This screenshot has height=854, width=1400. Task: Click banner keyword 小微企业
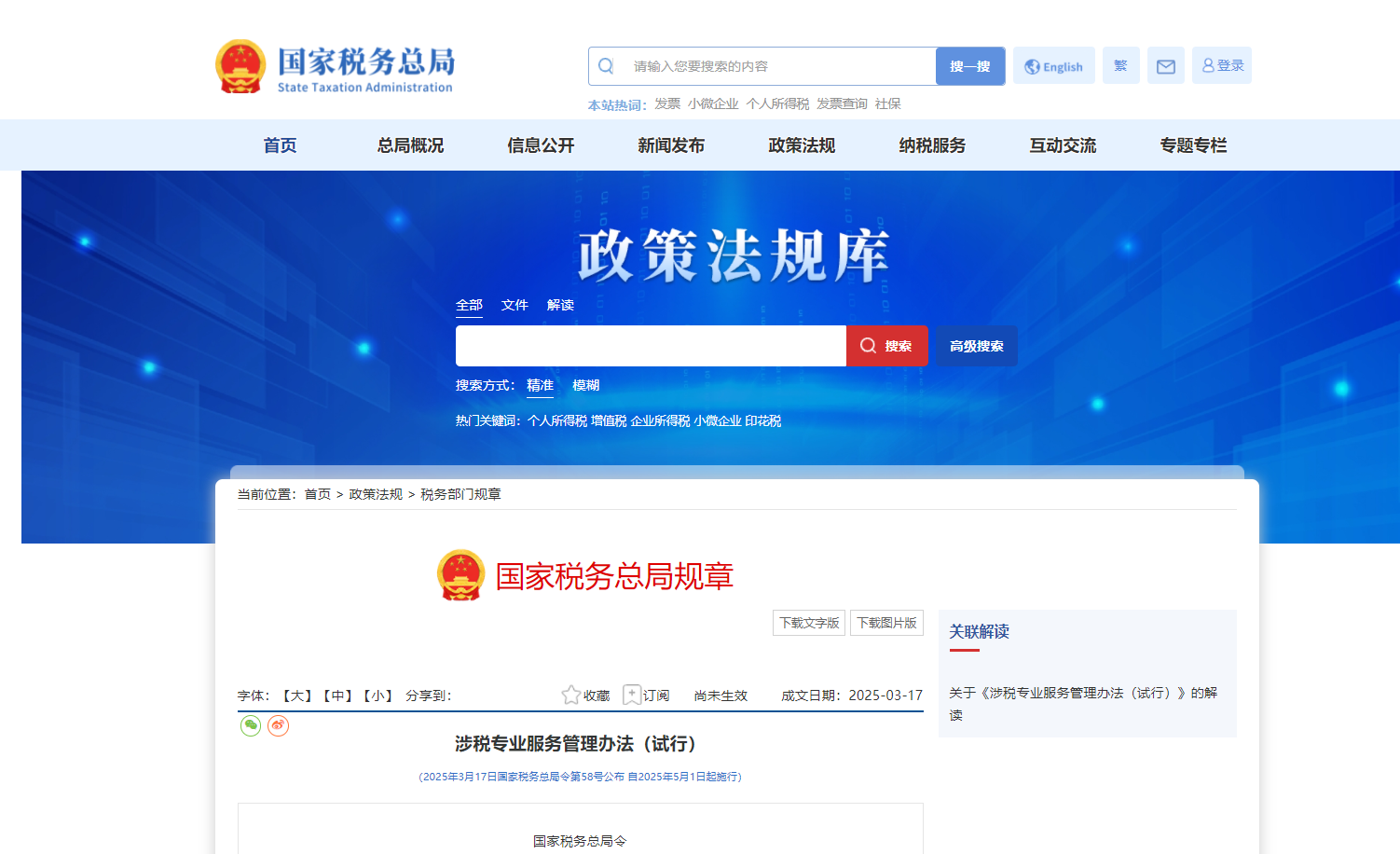click(x=718, y=420)
